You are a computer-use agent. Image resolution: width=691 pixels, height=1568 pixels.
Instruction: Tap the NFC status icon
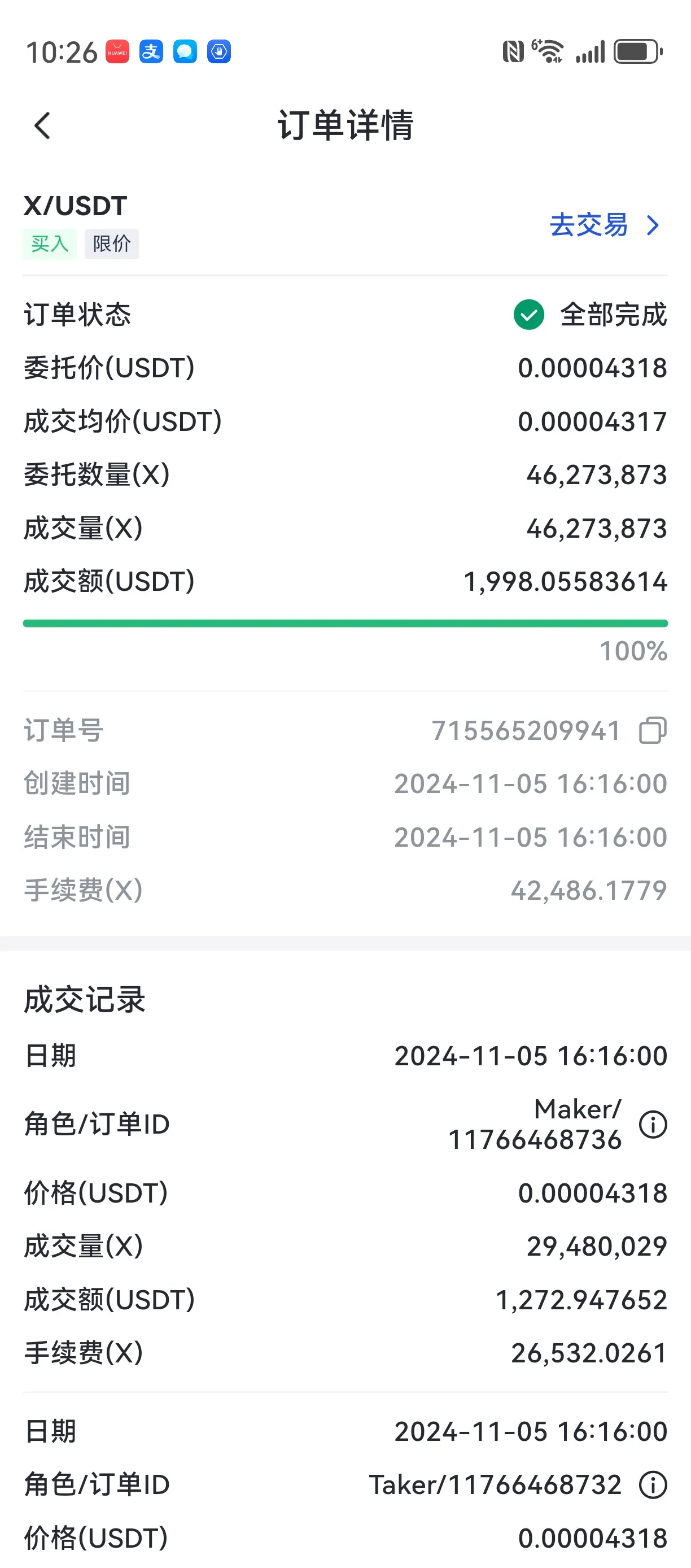point(513,52)
